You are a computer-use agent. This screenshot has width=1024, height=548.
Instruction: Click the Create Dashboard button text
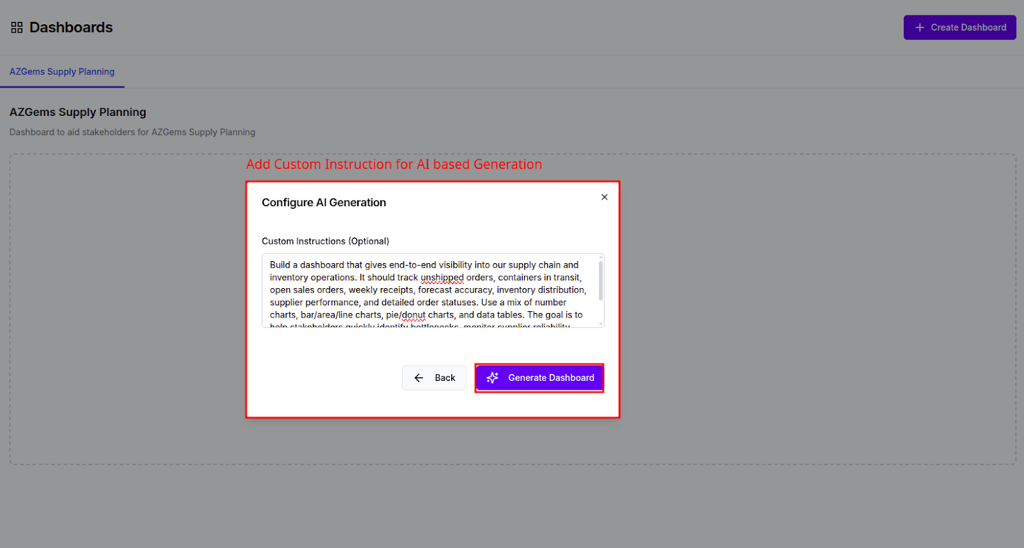[x=968, y=27]
